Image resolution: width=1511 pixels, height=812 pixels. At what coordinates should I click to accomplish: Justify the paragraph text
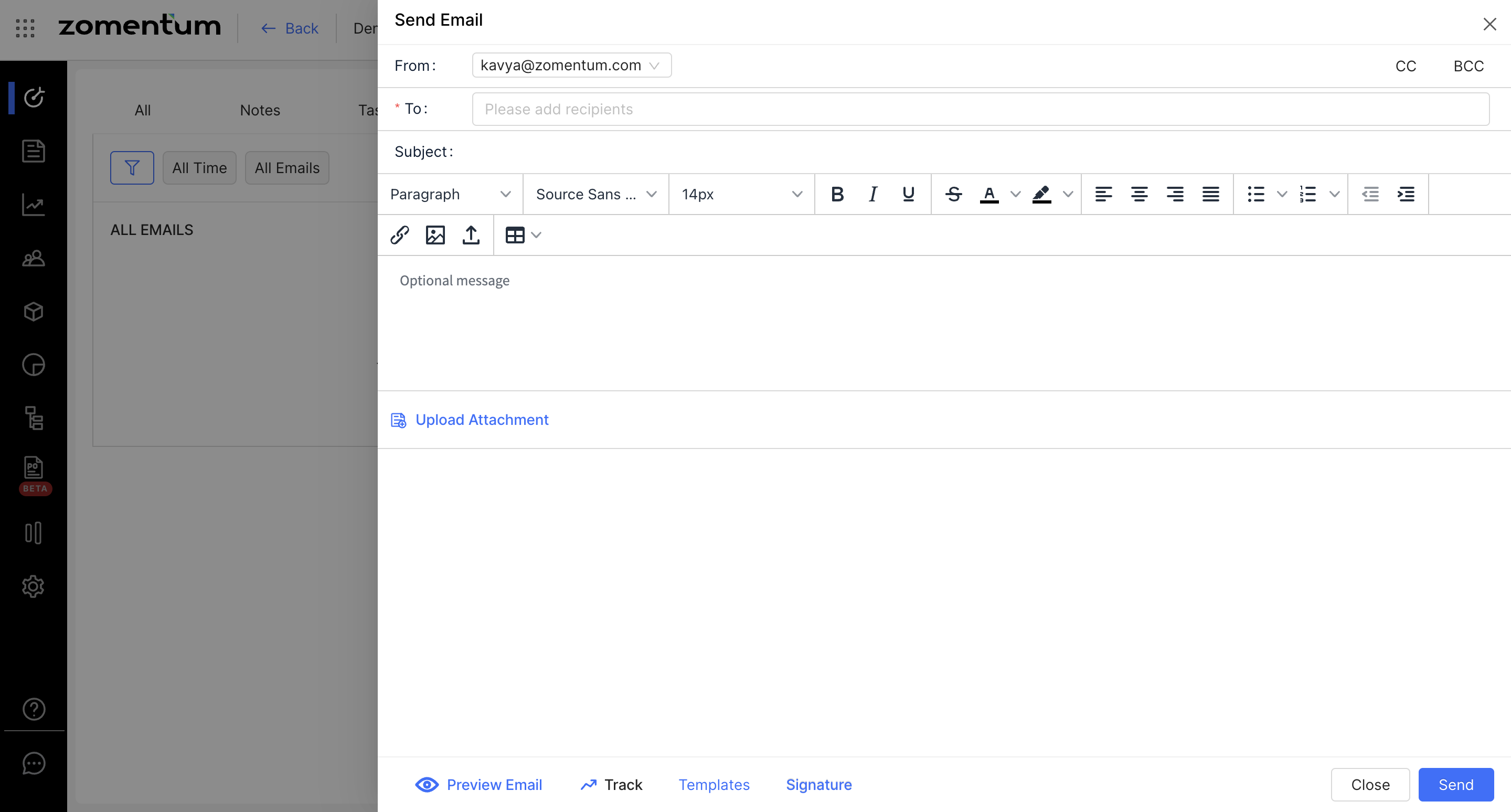click(1211, 194)
